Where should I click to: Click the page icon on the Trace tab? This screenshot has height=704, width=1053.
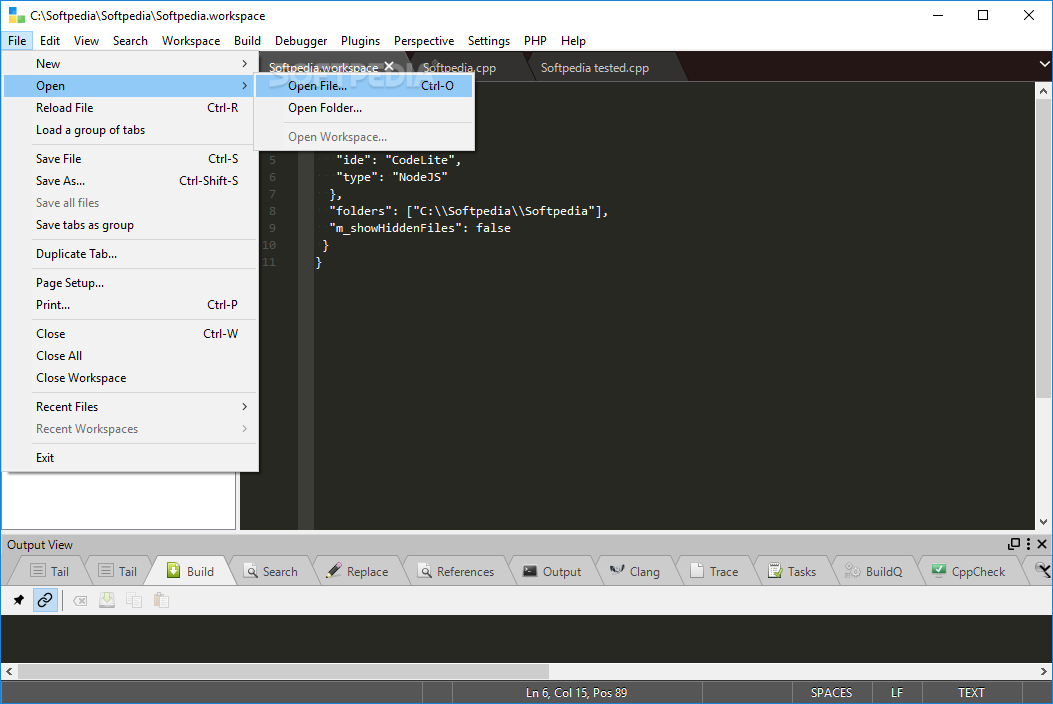[x=697, y=570]
